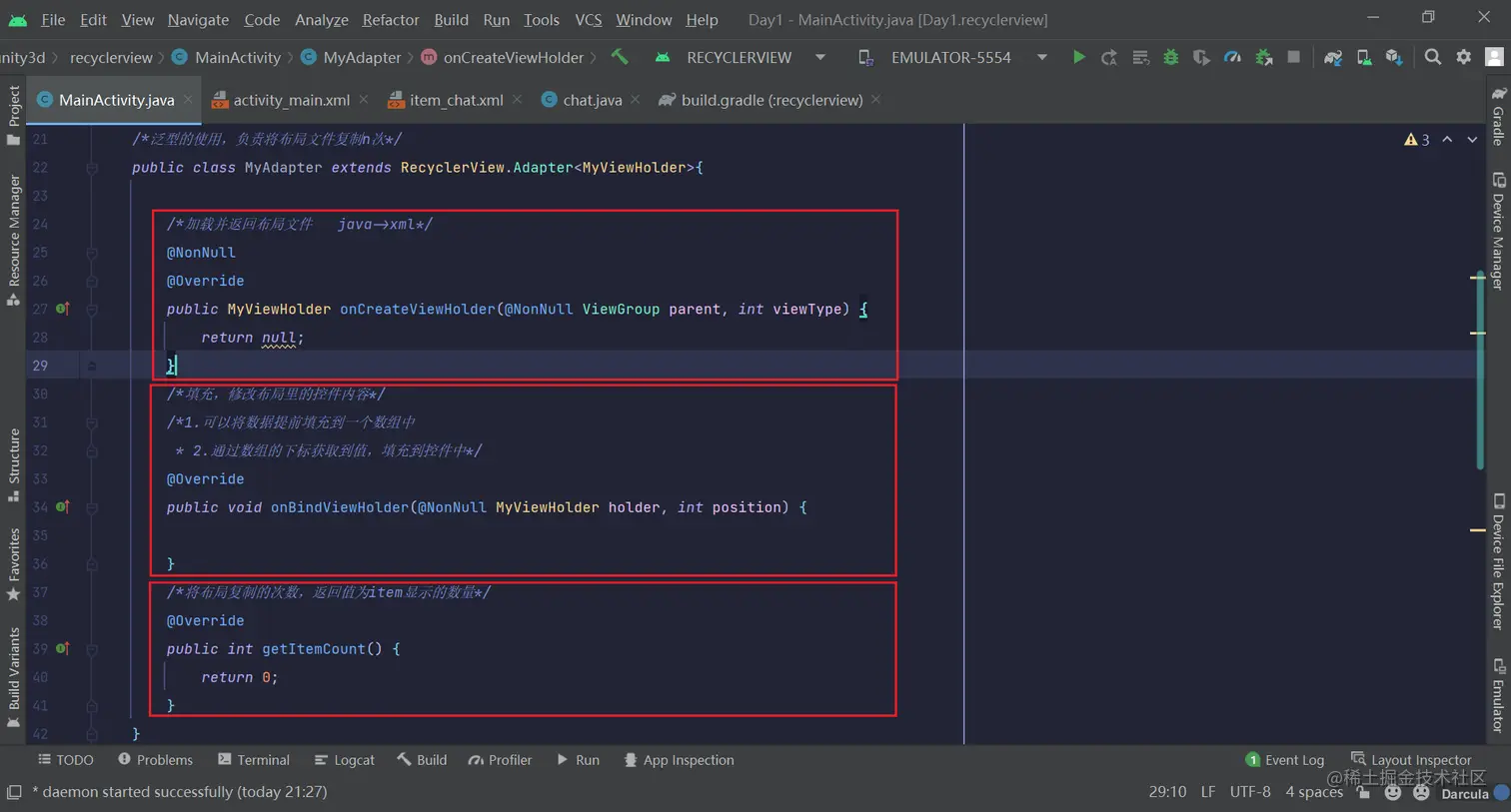The height and width of the screenshot is (812, 1511).
Task: Open the Device File Explorer side panel
Action: (x=1498, y=561)
